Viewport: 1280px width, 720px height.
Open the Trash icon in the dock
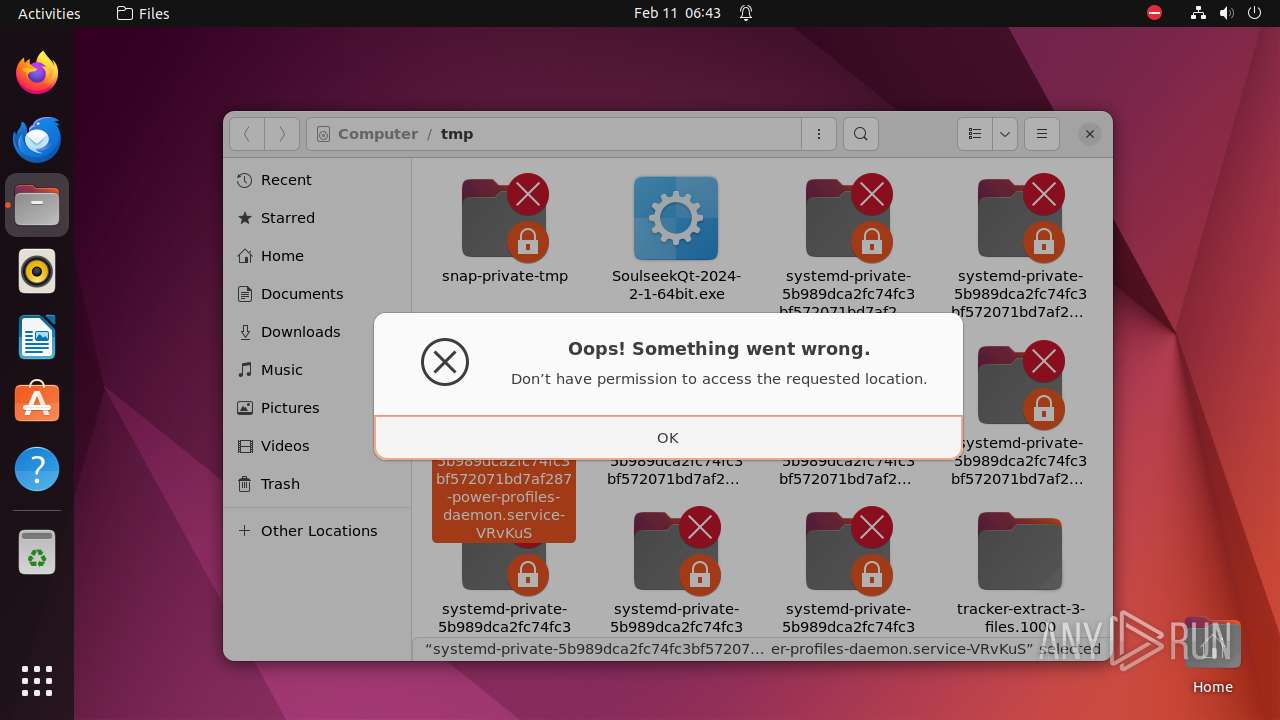coord(37,552)
